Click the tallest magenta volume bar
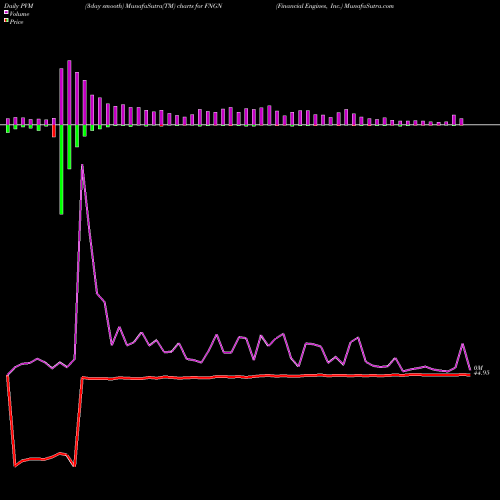This screenshot has height=500, width=500. pos(69,93)
